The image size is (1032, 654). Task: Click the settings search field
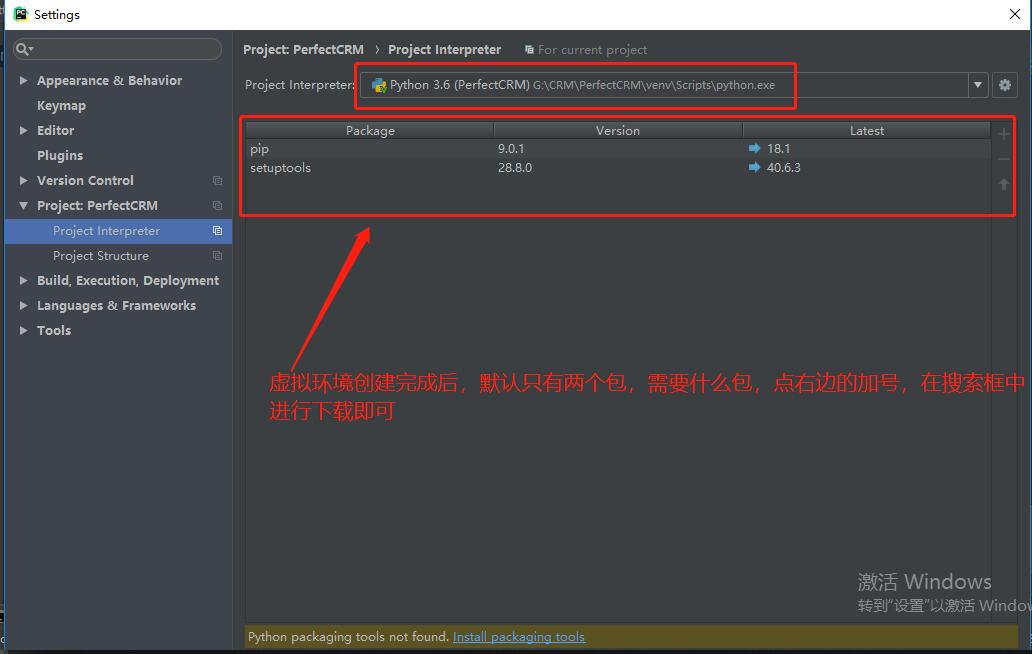[117, 49]
